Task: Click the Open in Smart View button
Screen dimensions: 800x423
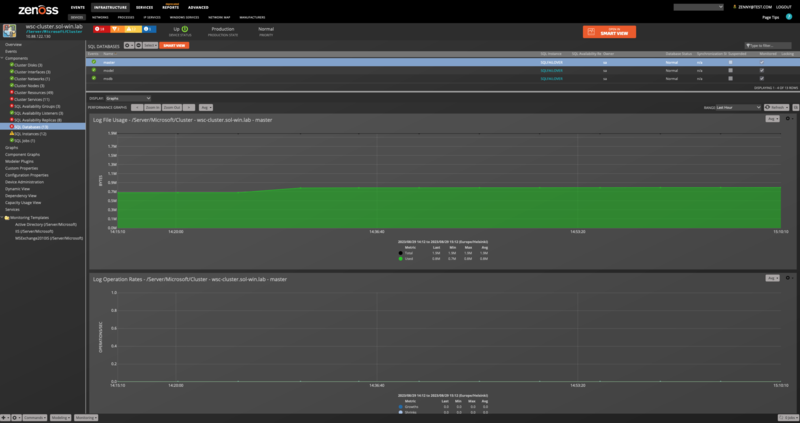Action: tap(609, 32)
